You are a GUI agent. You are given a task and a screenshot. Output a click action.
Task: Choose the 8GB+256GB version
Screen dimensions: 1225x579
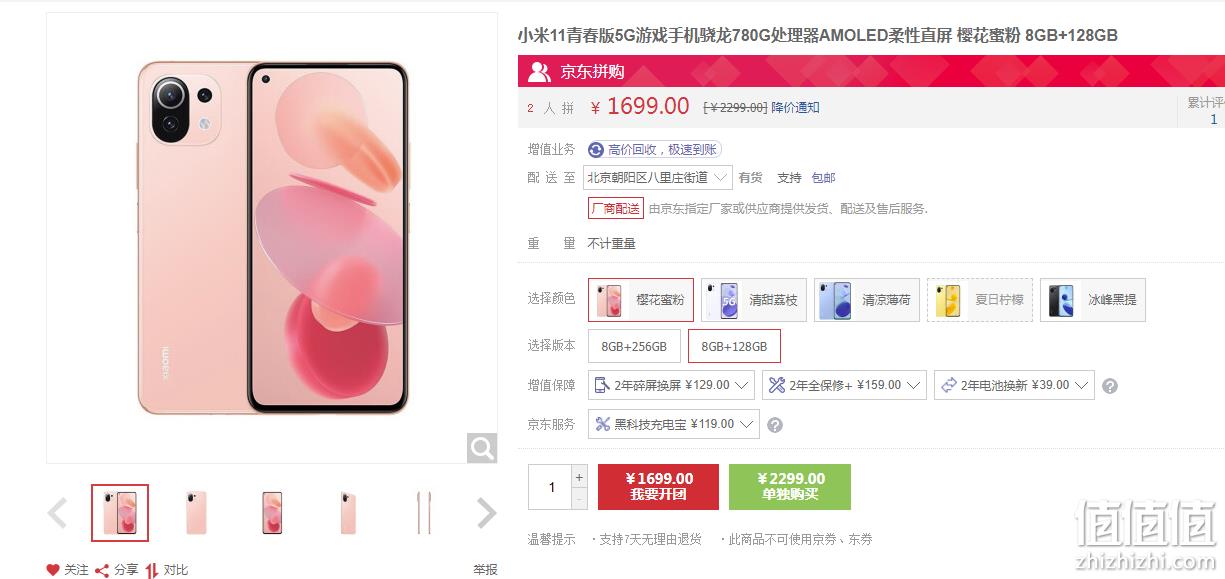[x=634, y=346]
